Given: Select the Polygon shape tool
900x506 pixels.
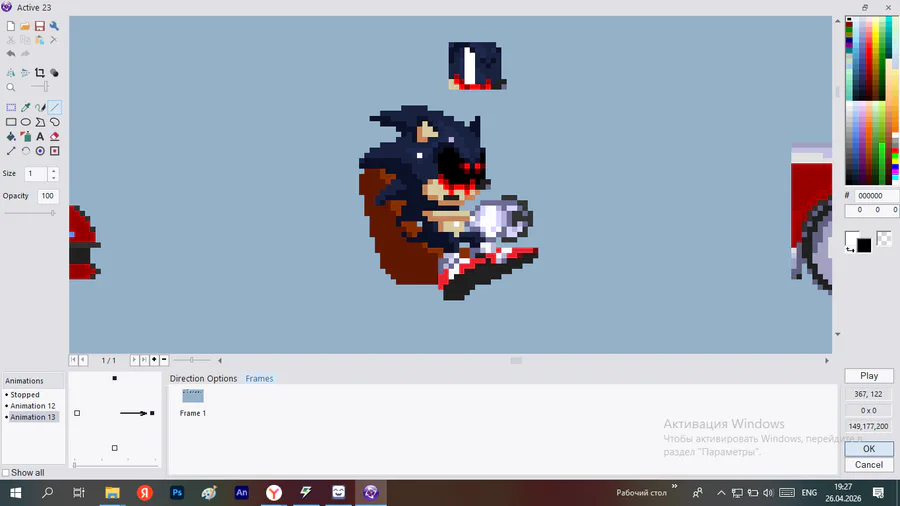Looking at the screenshot, I should tap(40, 122).
